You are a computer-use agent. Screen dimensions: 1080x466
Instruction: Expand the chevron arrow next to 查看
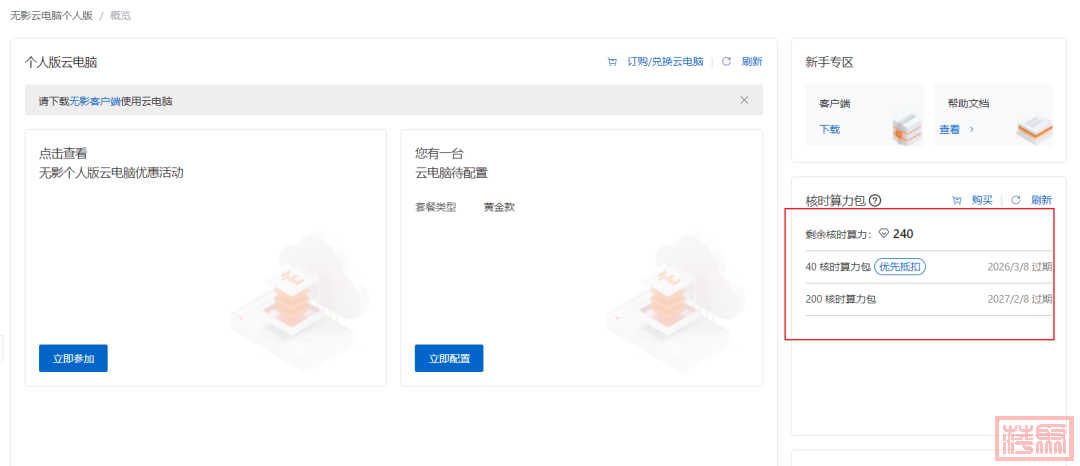click(971, 129)
